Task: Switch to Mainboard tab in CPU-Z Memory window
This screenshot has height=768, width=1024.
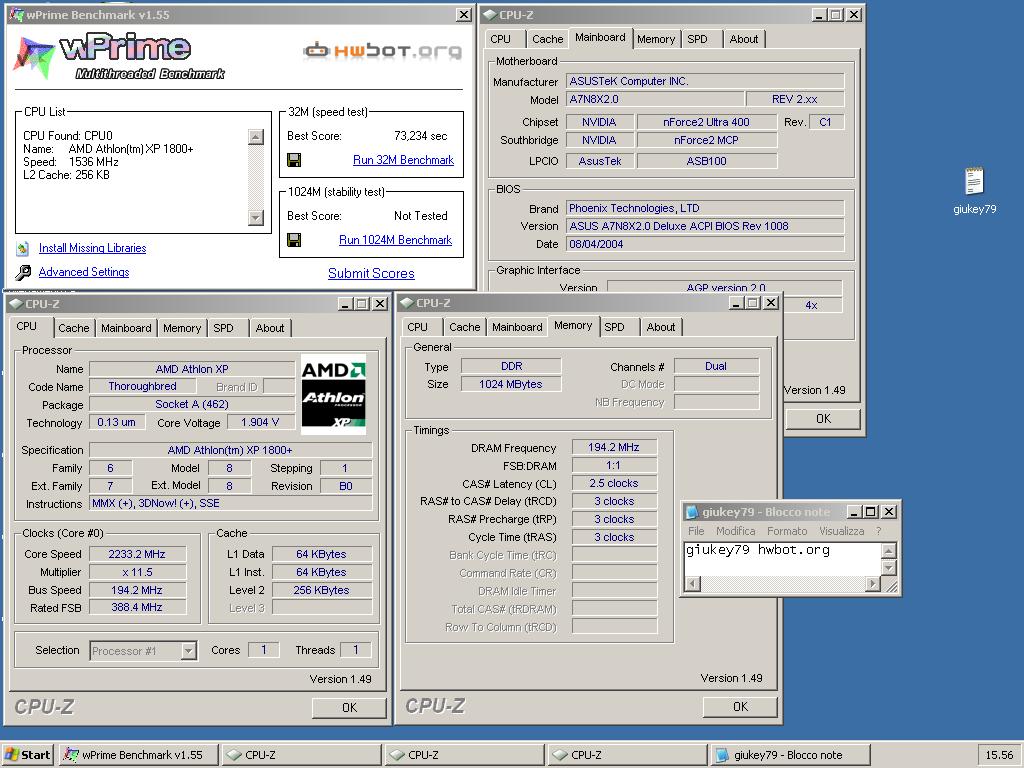Action: (x=517, y=327)
